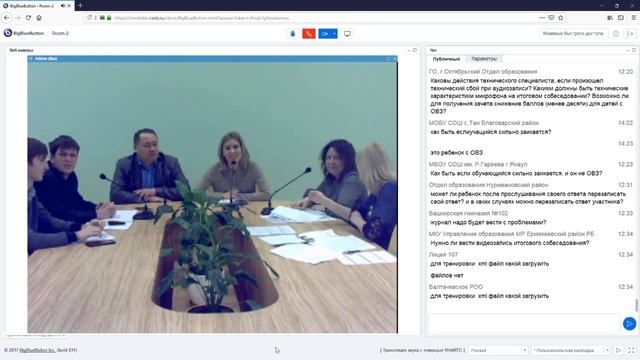The width and height of the screenshot is (640, 360).
Task: Open the language dropdown in the footer
Action: pos(498,350)
